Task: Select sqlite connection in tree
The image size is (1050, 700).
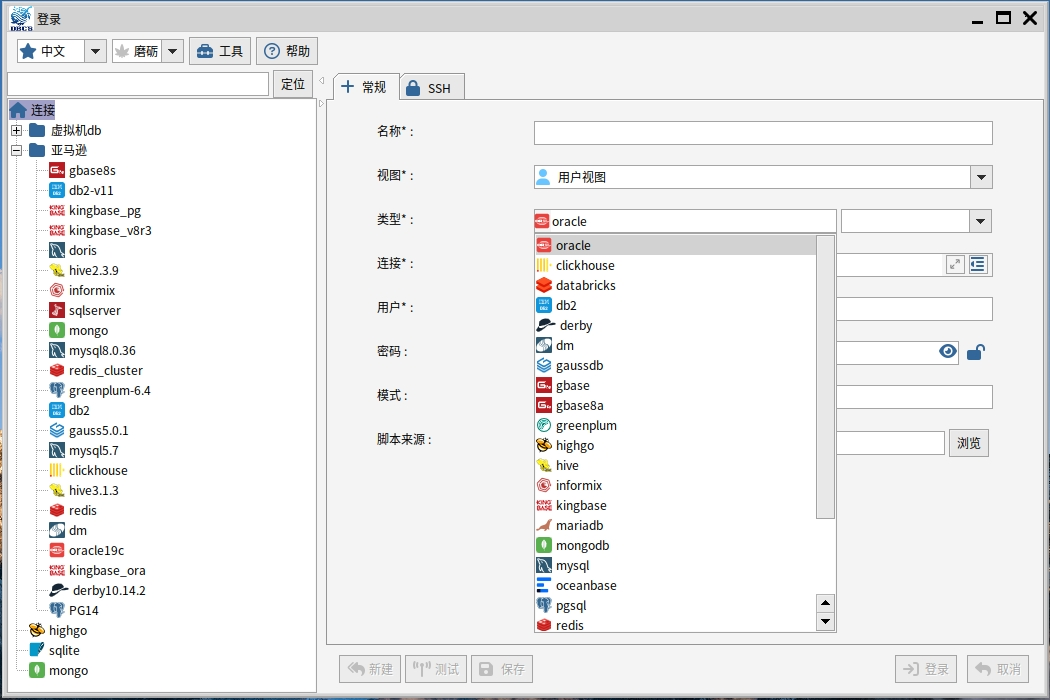Action: (54, 650)
